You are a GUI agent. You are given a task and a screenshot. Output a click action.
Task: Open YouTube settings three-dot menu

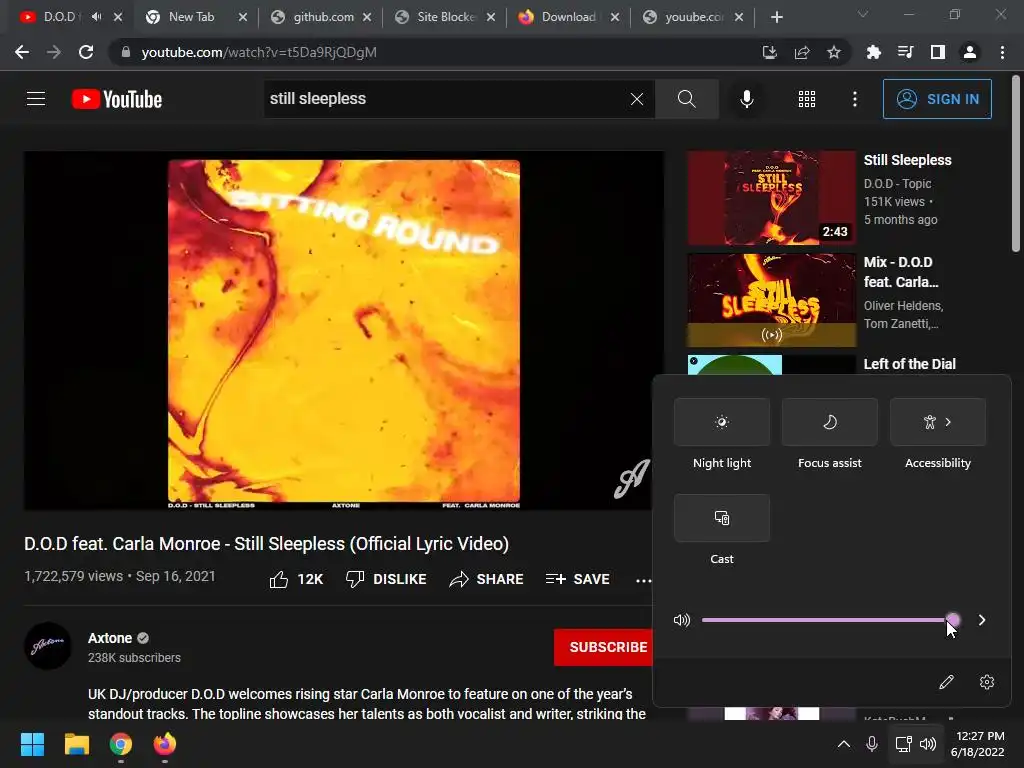click(x=854, y=99)
